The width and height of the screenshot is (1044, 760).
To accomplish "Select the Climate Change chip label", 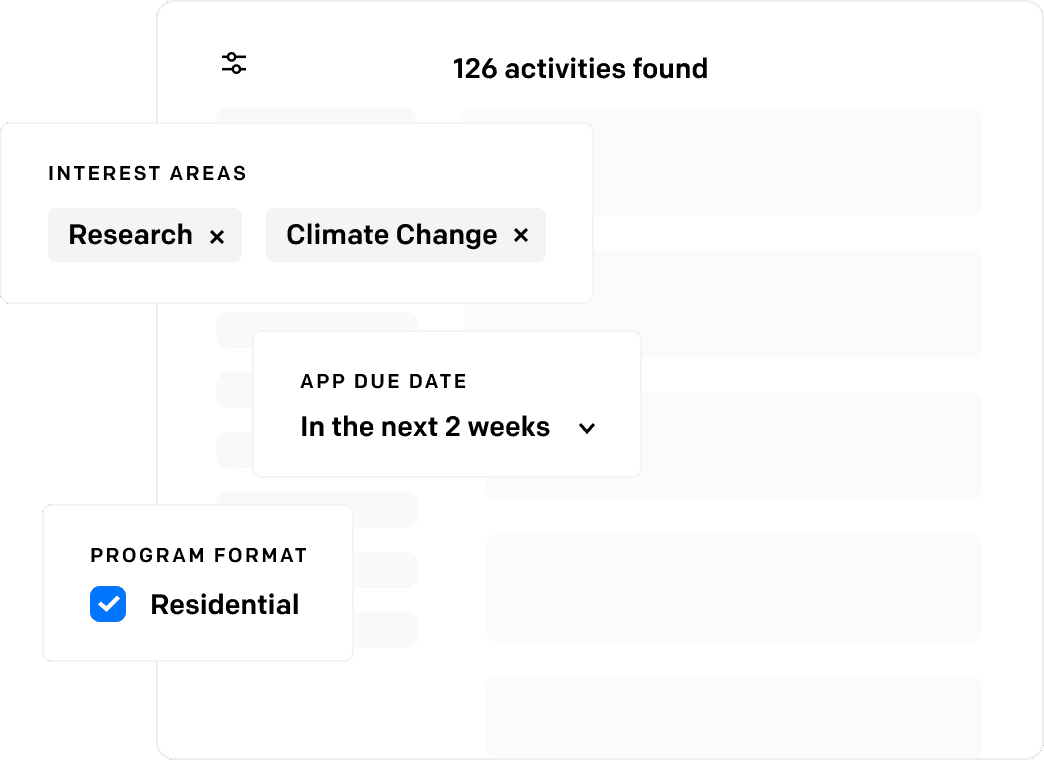I will pos(392,234).
